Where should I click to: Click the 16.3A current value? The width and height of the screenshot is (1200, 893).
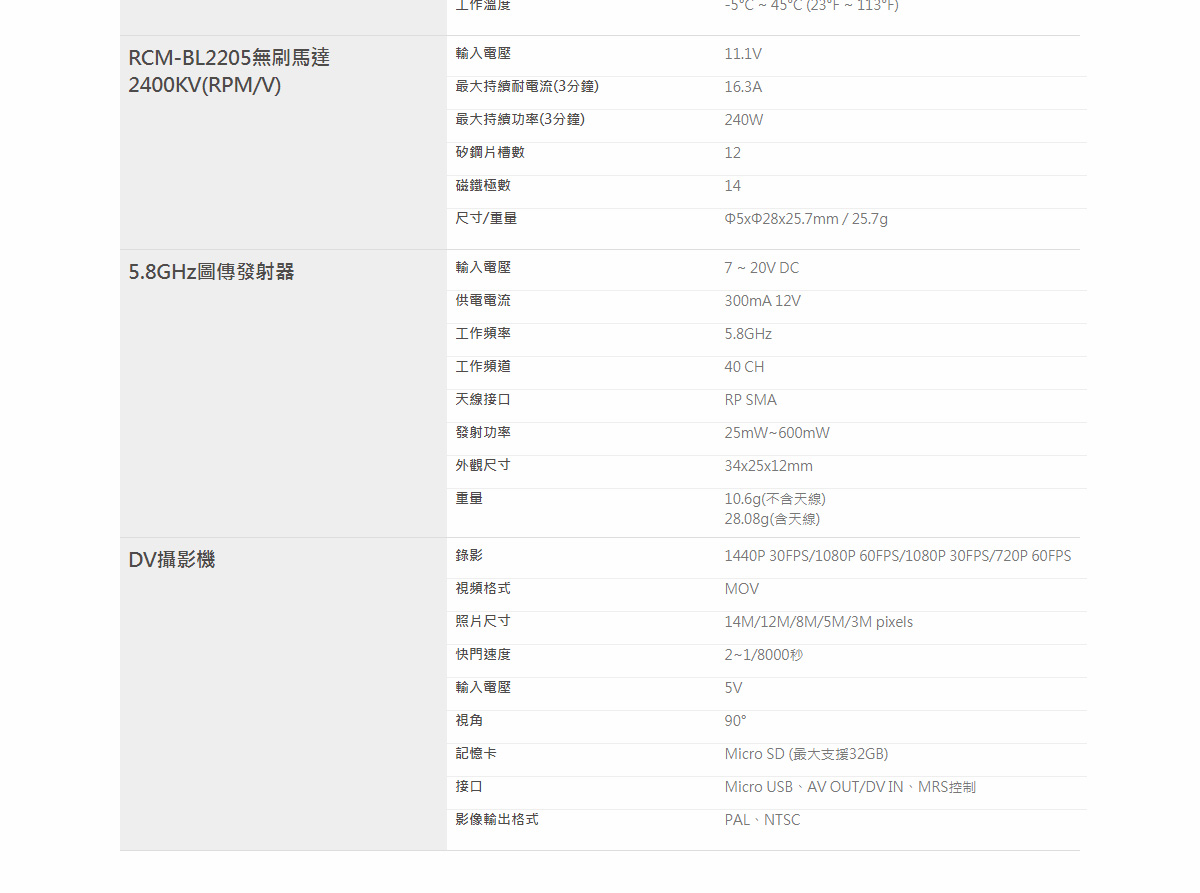pos(743,87)
